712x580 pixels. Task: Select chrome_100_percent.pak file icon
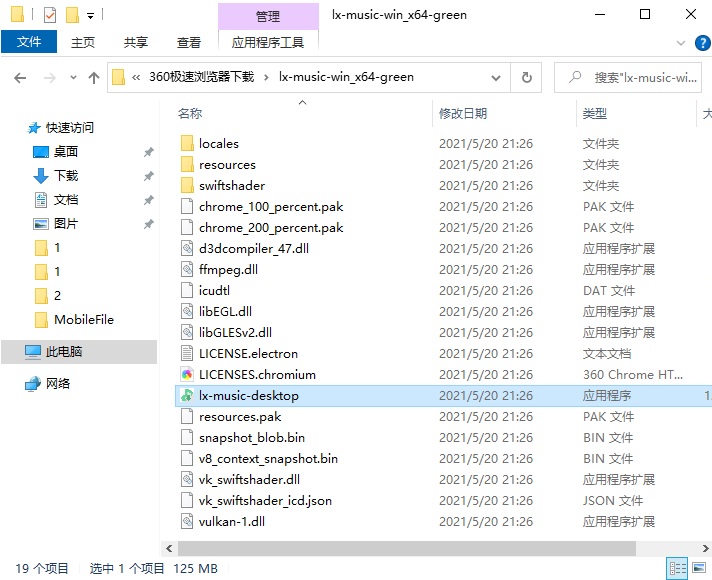pos(187,207)
